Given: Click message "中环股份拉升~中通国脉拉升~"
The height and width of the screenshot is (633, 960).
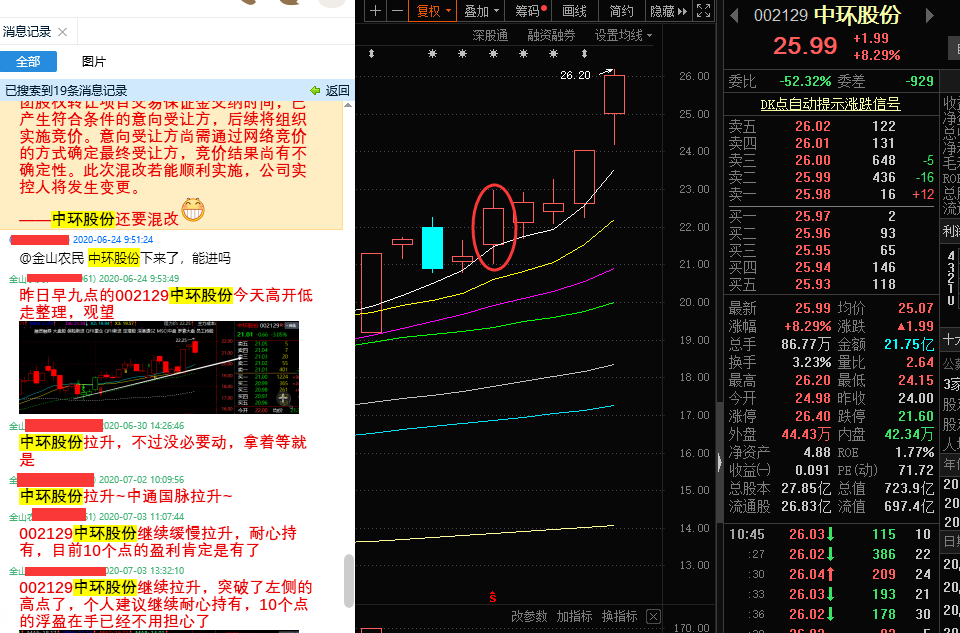Looking at the screenshot, I should click(126, 495).
